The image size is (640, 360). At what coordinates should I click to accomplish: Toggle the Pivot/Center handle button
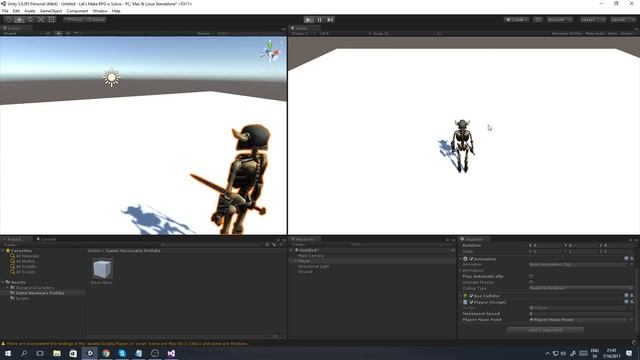75,20
